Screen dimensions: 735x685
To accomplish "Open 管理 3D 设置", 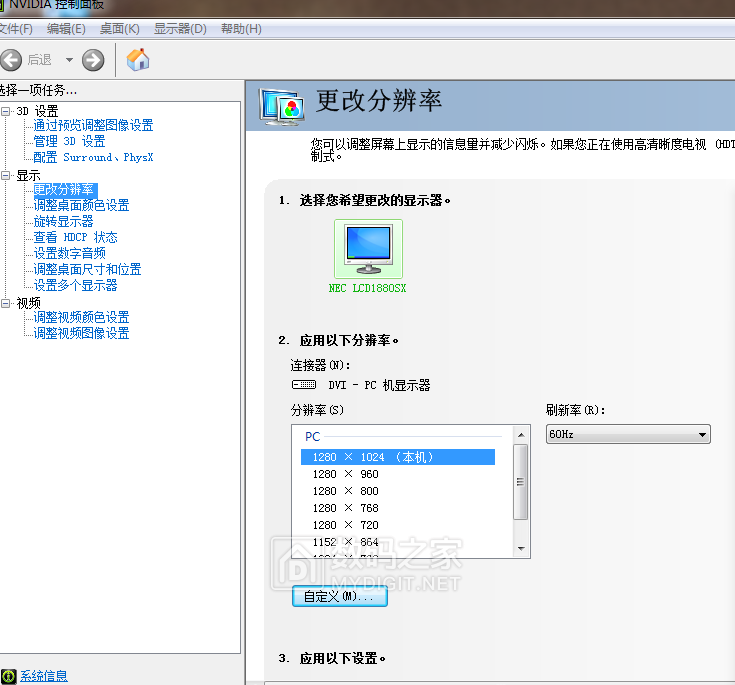I will 69,141.
